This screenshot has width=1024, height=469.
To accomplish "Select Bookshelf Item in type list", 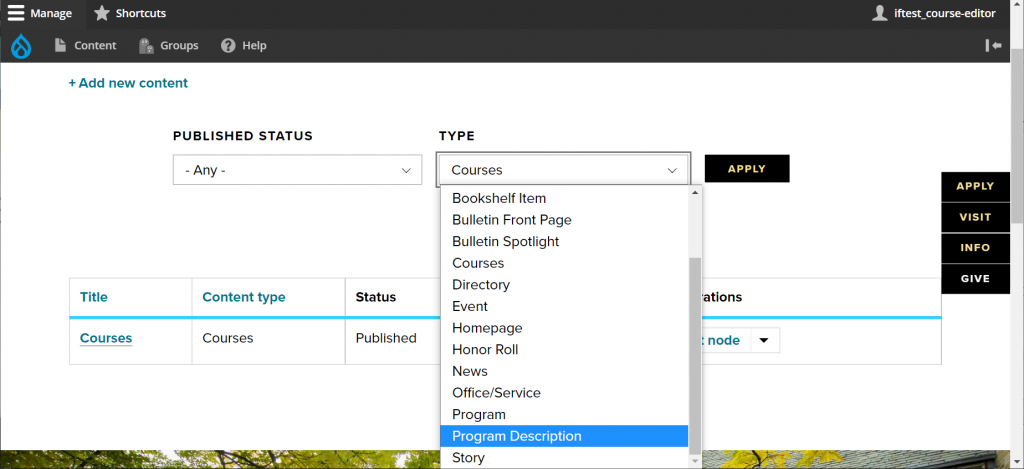I will click(564, 198).
